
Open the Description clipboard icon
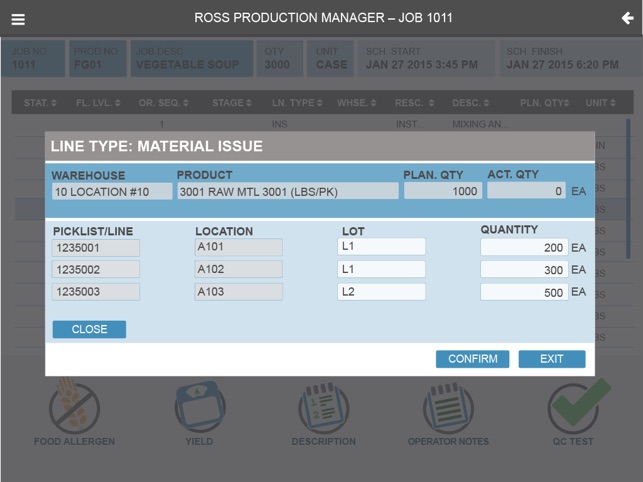[x=324, y=408]
